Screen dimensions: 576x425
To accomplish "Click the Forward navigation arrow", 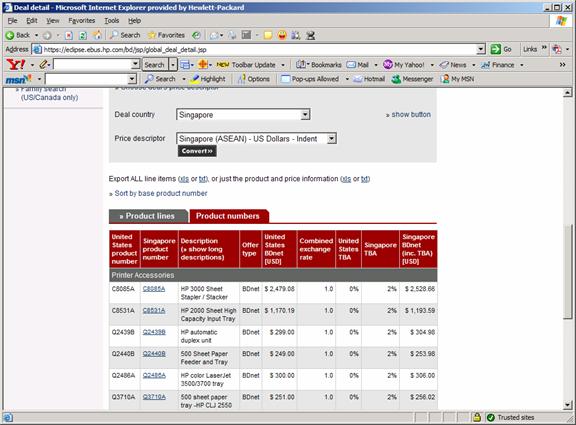I will coord(47,36).
